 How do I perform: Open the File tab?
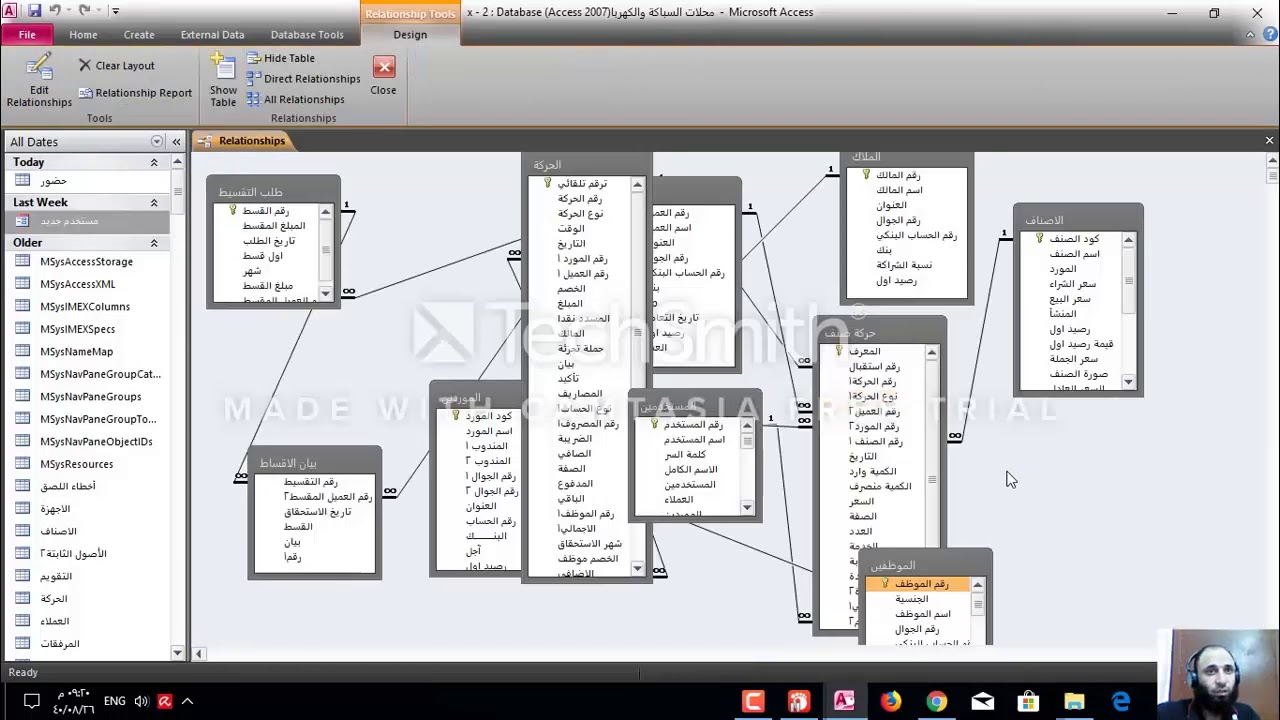[x=27, y=35]
